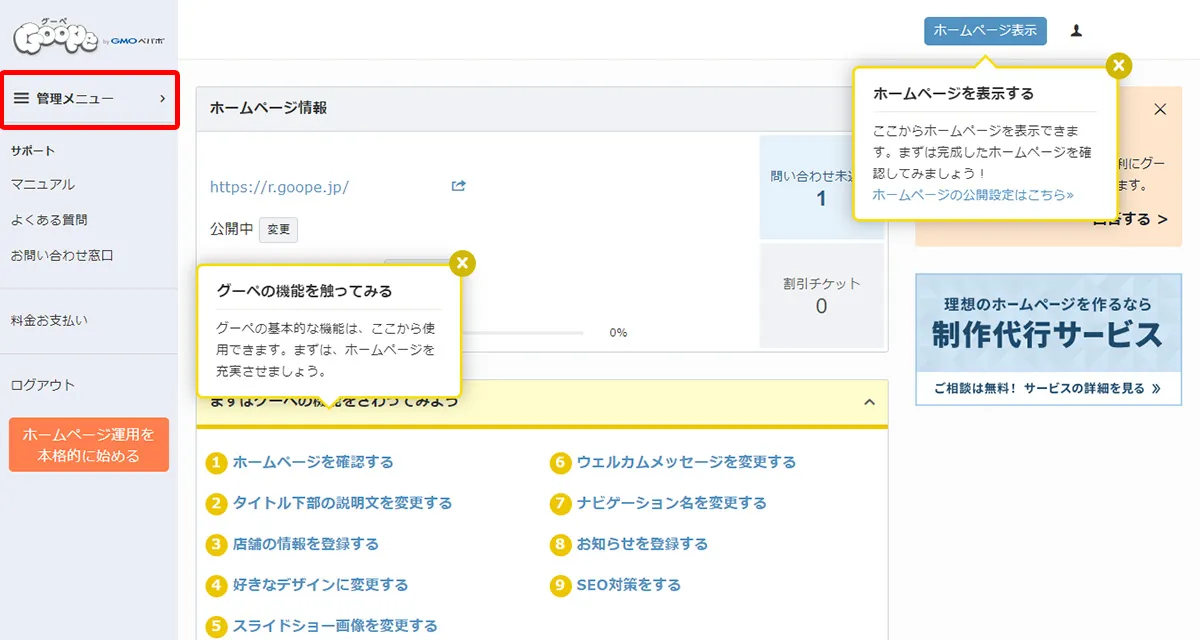Open the https://r.goope.jp/ homepage link
Screen dimensions: 1200x640
point(279,187)
